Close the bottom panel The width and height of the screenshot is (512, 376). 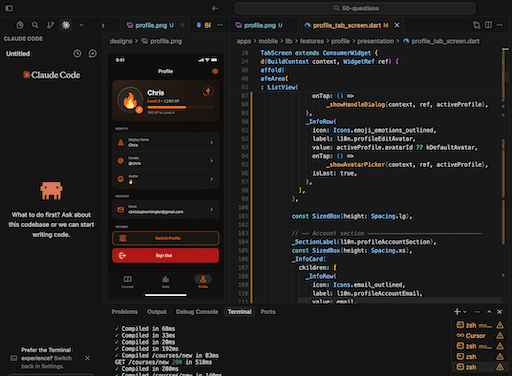(x=499, y=312)
